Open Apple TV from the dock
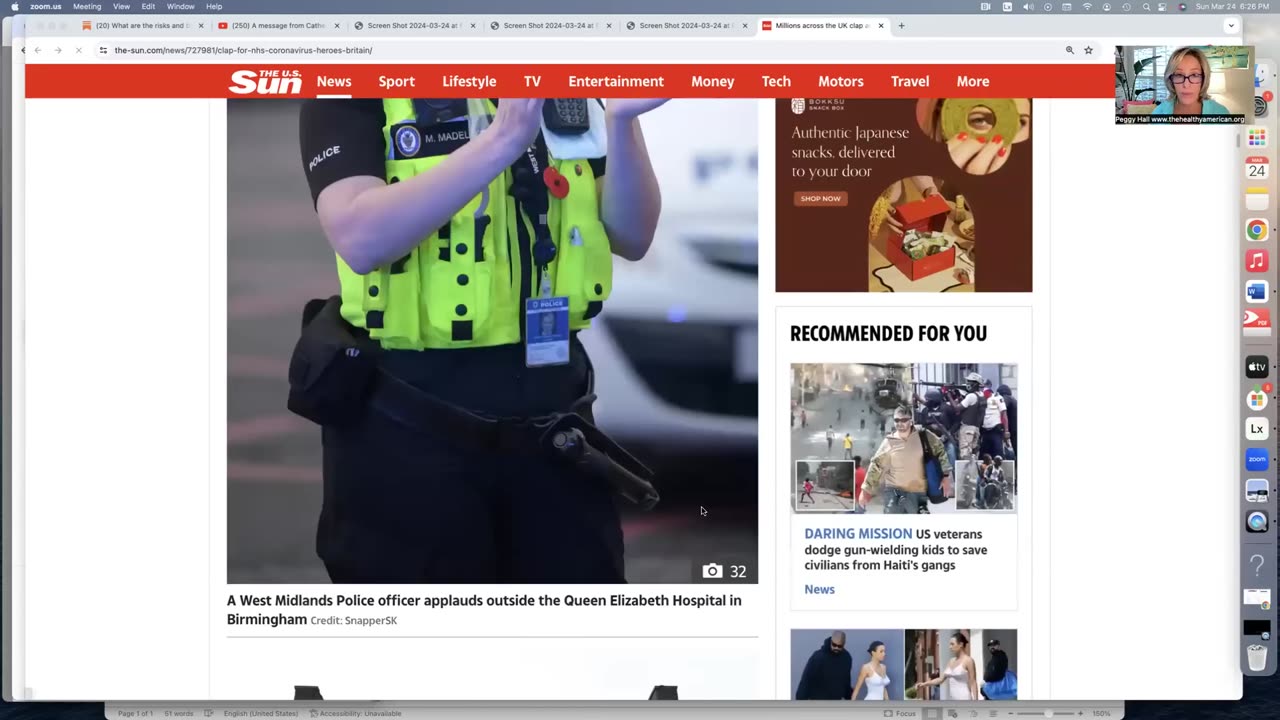This screenshot has height=720, width=1280. pyautogui.click(x=1257, y=367)
